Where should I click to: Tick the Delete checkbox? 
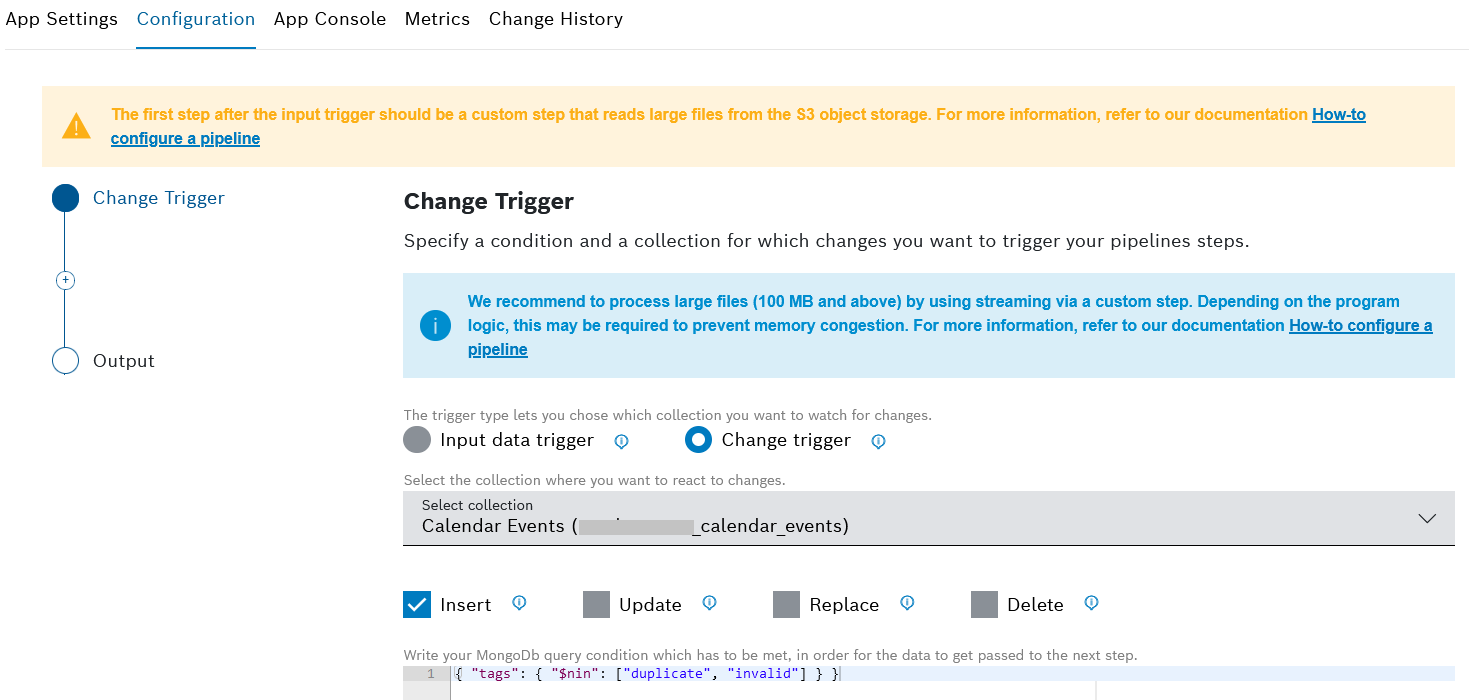984,604
